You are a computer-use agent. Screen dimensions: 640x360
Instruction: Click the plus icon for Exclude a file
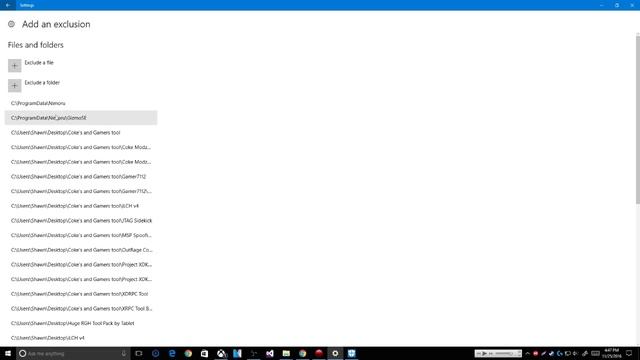pos(14,65)
